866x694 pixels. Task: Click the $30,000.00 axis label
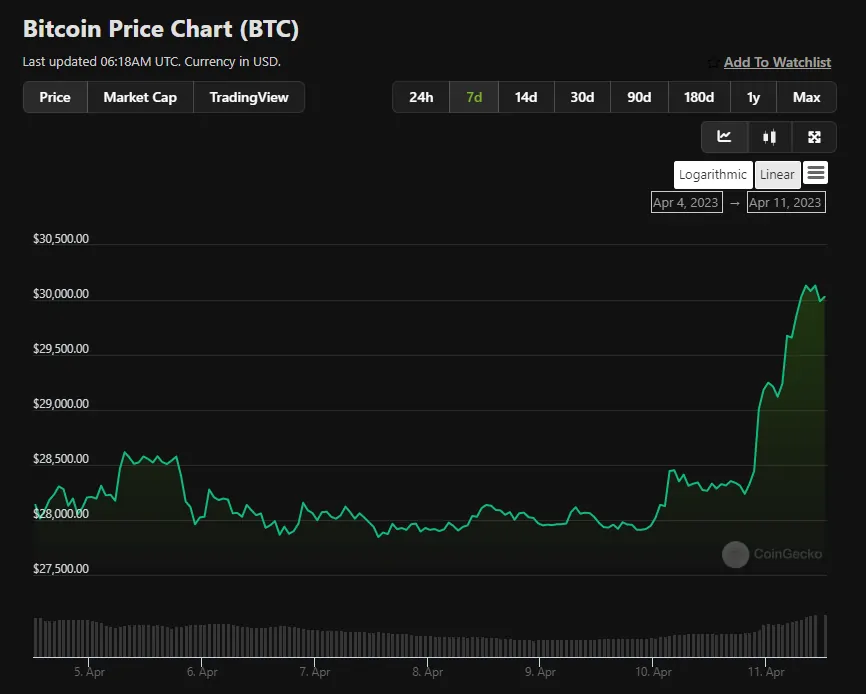61,294
